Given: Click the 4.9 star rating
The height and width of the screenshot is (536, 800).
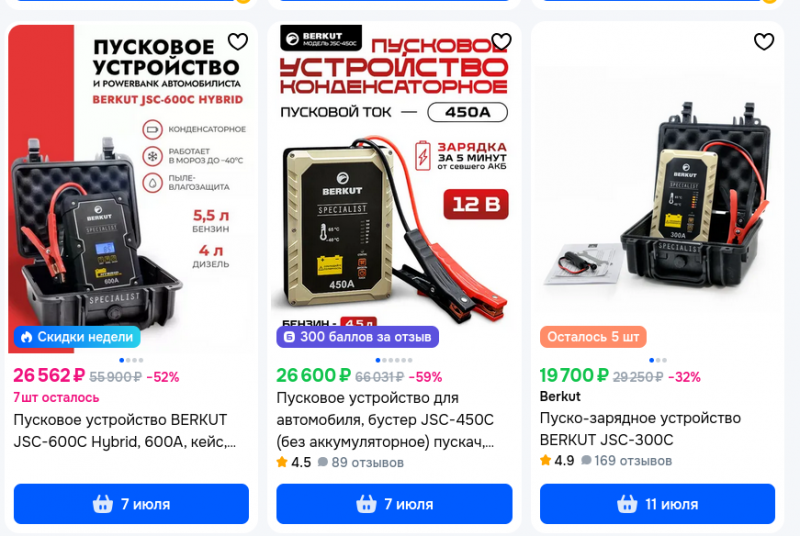Looking at the screenshot, I should (x=557, y=461).
